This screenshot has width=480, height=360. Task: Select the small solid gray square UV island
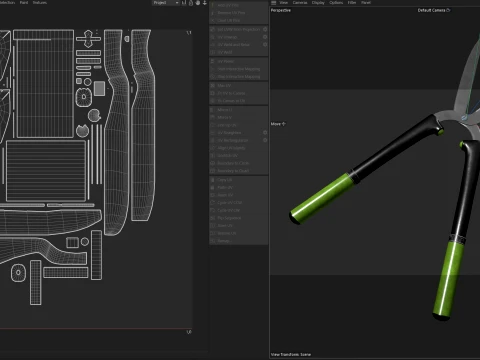99,89
